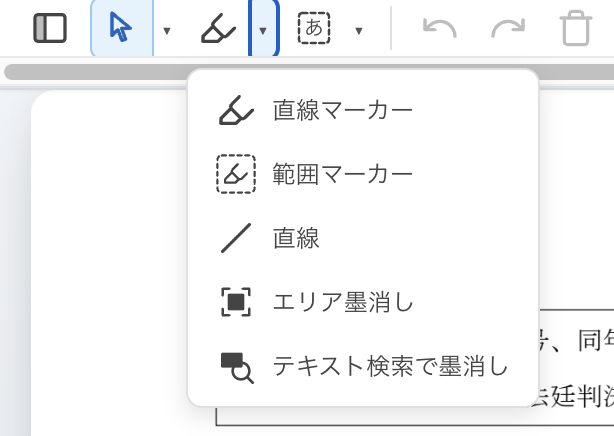Viewport: 614px width, 436px height.
Task: Open dropdown arrow next to pointer tool
Action: pyautogui.click(x=167, y=31)
